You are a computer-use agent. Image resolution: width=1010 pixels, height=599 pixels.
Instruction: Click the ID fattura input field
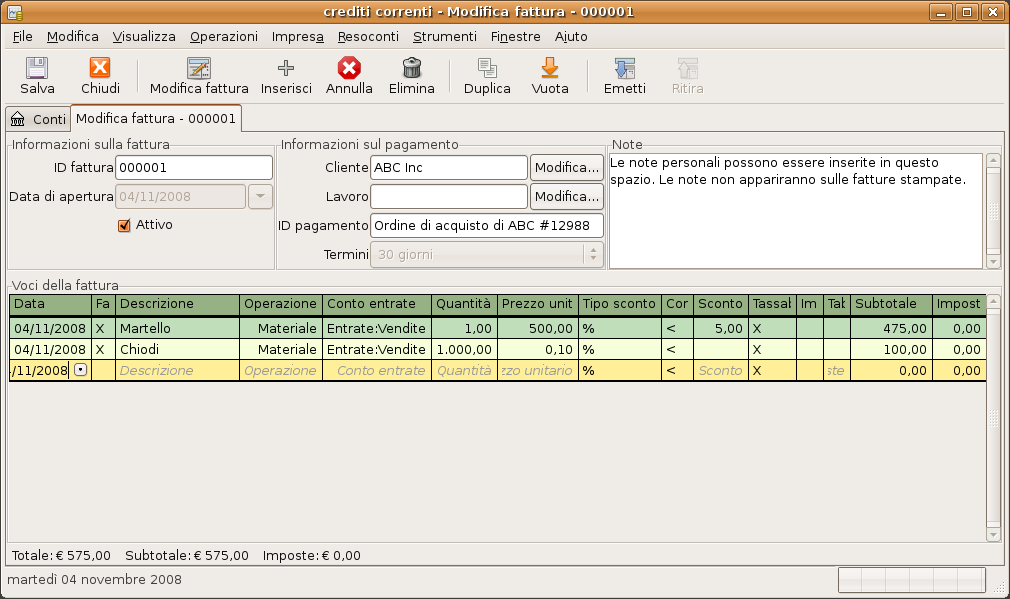194,167
